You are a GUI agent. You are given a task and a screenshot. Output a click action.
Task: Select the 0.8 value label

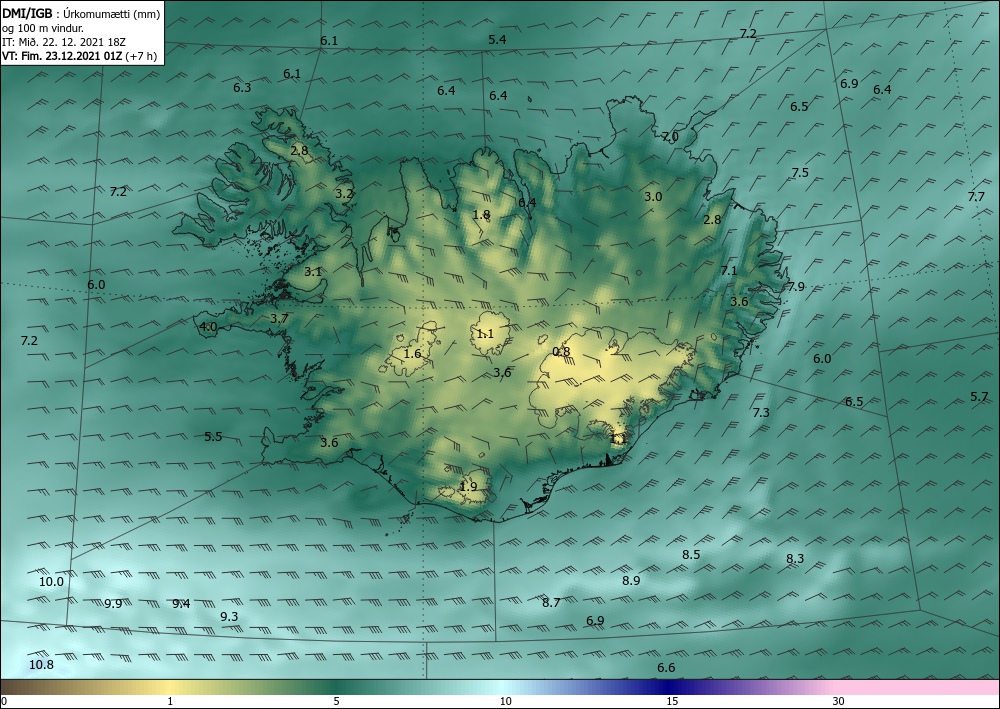click(x=561, y=351)
